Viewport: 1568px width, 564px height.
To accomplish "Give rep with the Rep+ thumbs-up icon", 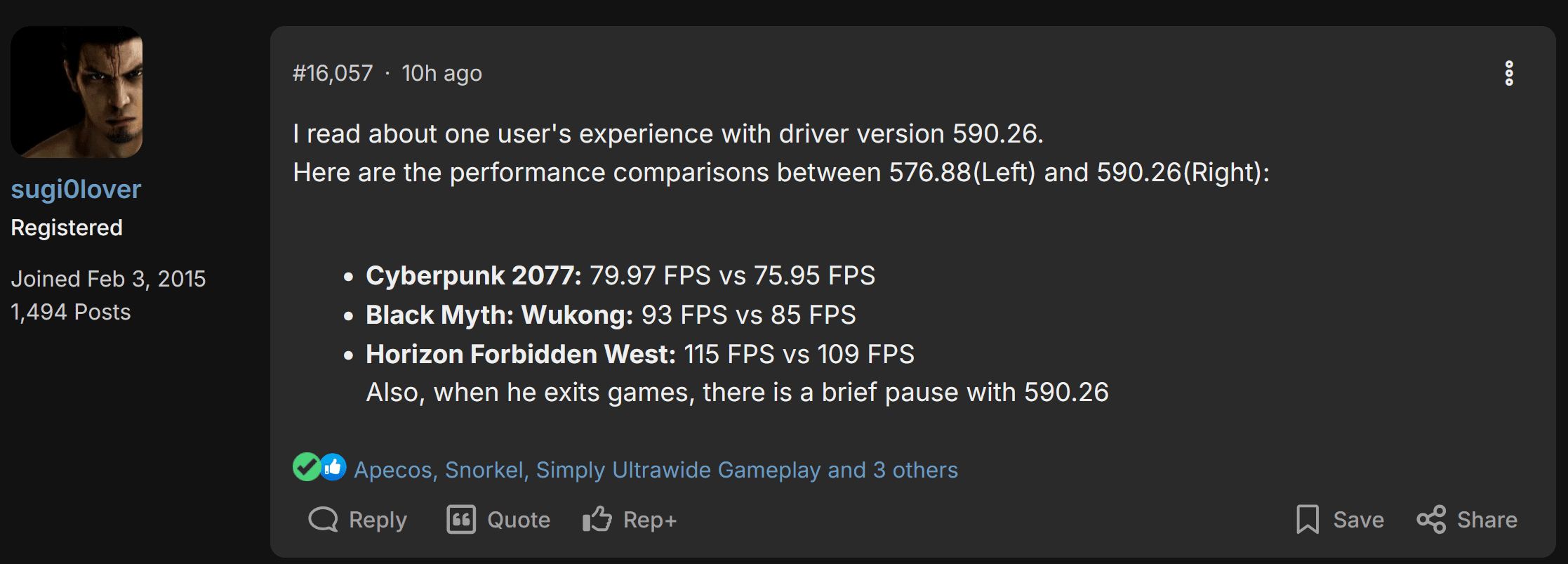I will tap(597, 520).
